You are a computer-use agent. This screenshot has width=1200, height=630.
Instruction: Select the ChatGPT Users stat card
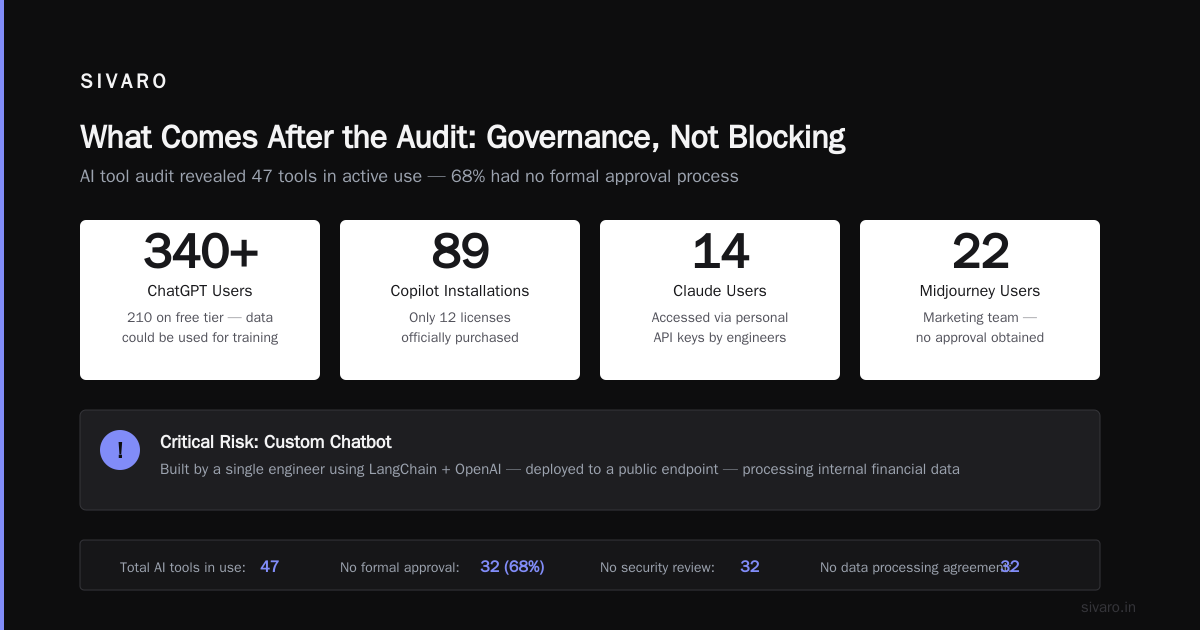[x=200, y=300]
